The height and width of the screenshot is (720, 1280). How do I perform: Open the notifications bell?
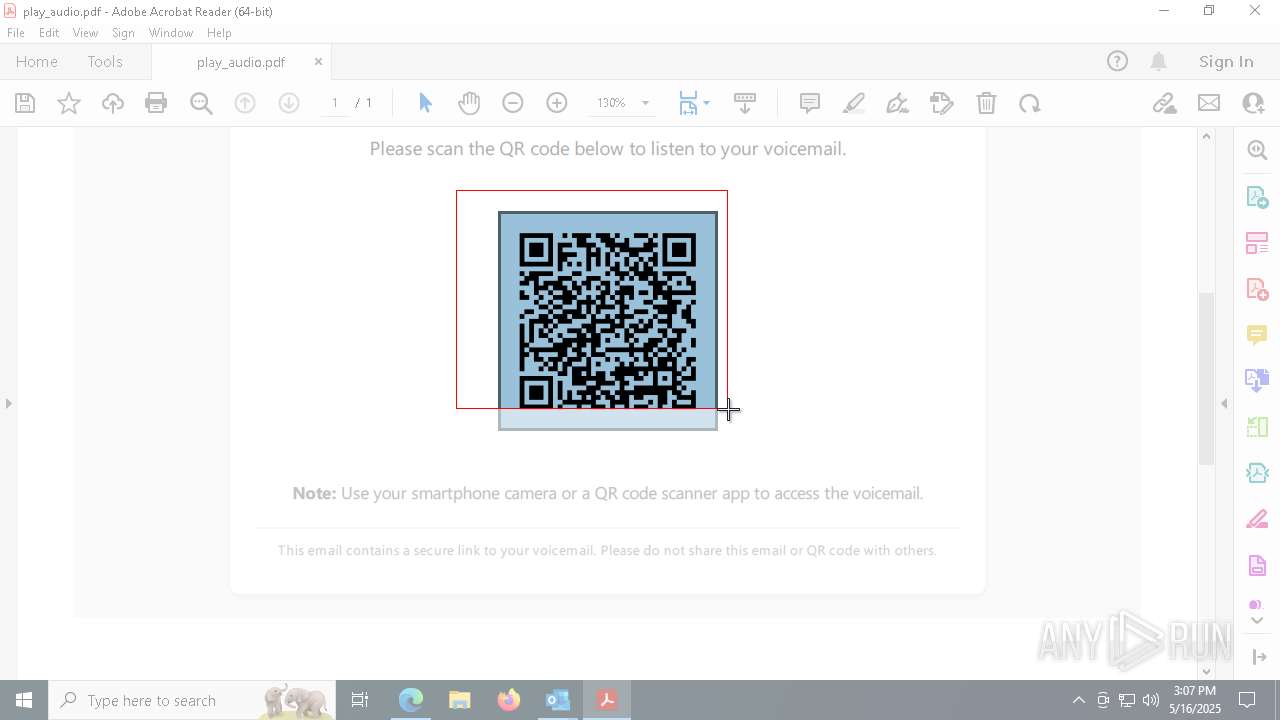[1159, 61]
